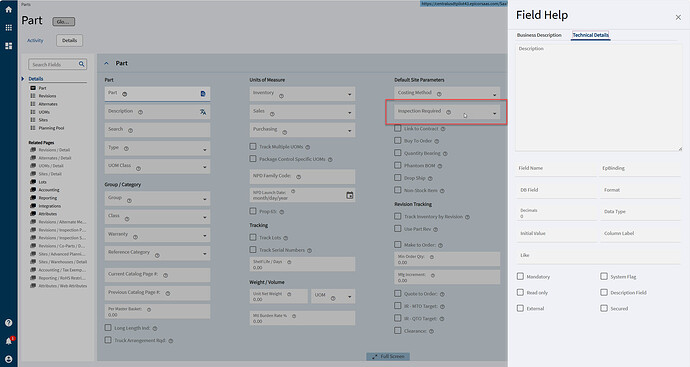Click the document icon in Part field
The image size is (690, 367).
click(x=203, y=93)
